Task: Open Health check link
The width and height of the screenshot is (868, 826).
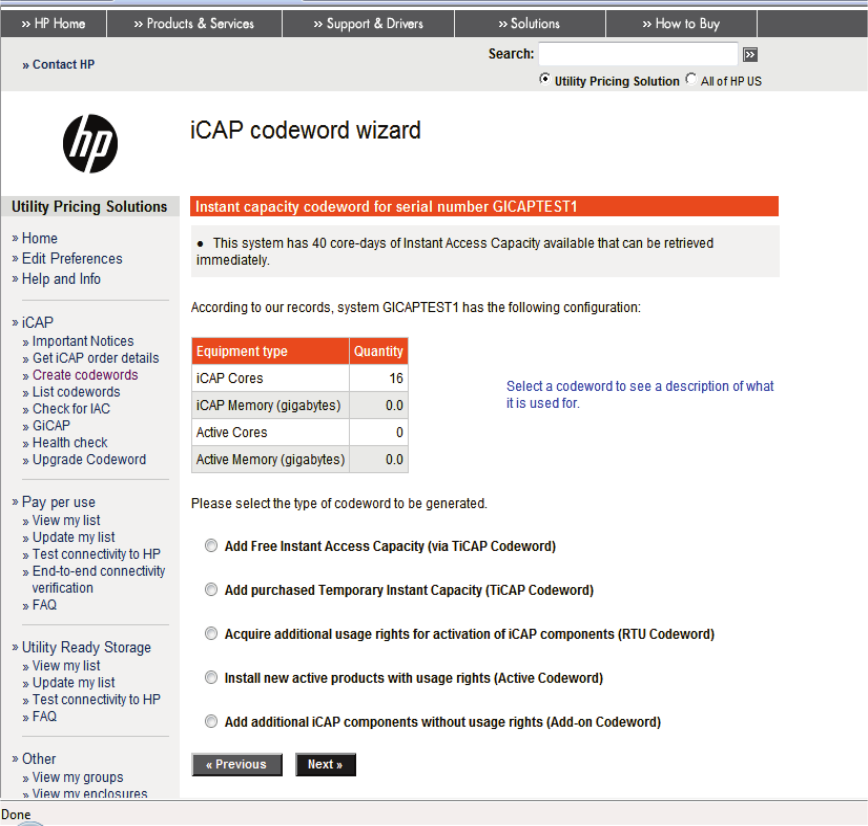Action: click(x=70, y=443)
